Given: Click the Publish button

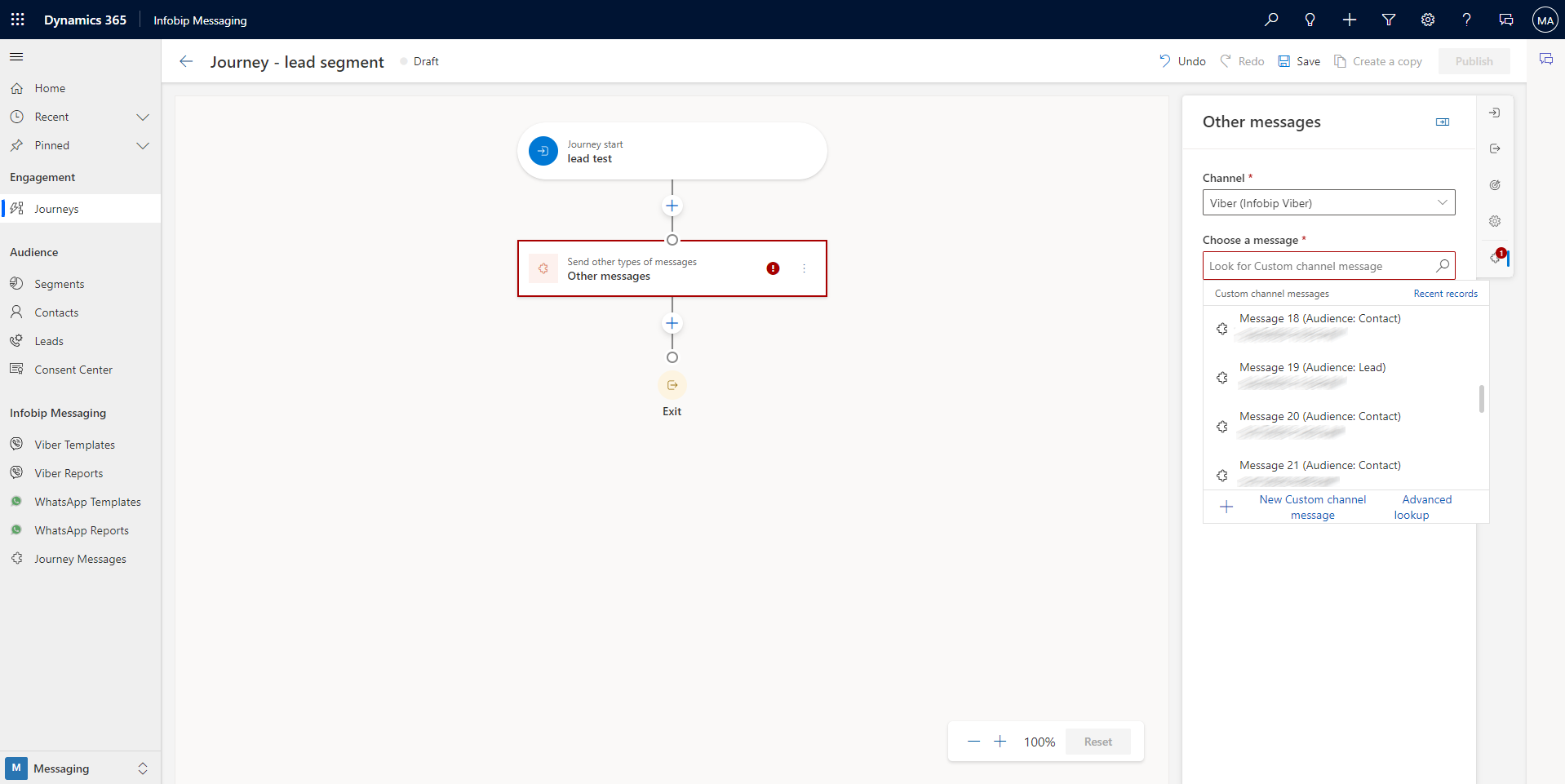Looking at the screenshot, I should pyautogui.click(x=1474, y=61).
